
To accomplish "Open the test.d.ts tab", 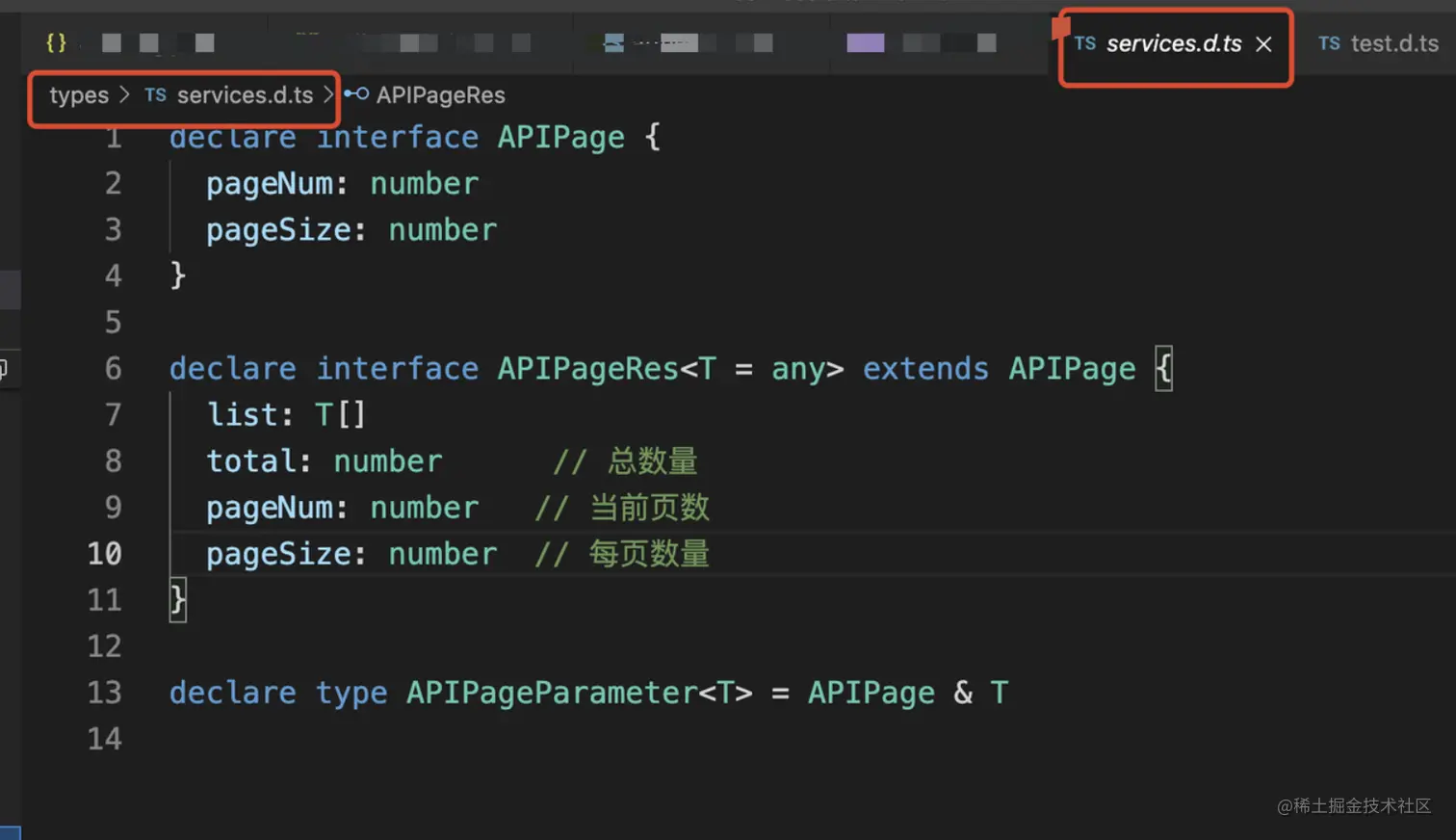I will click(x=1379, y=43).
